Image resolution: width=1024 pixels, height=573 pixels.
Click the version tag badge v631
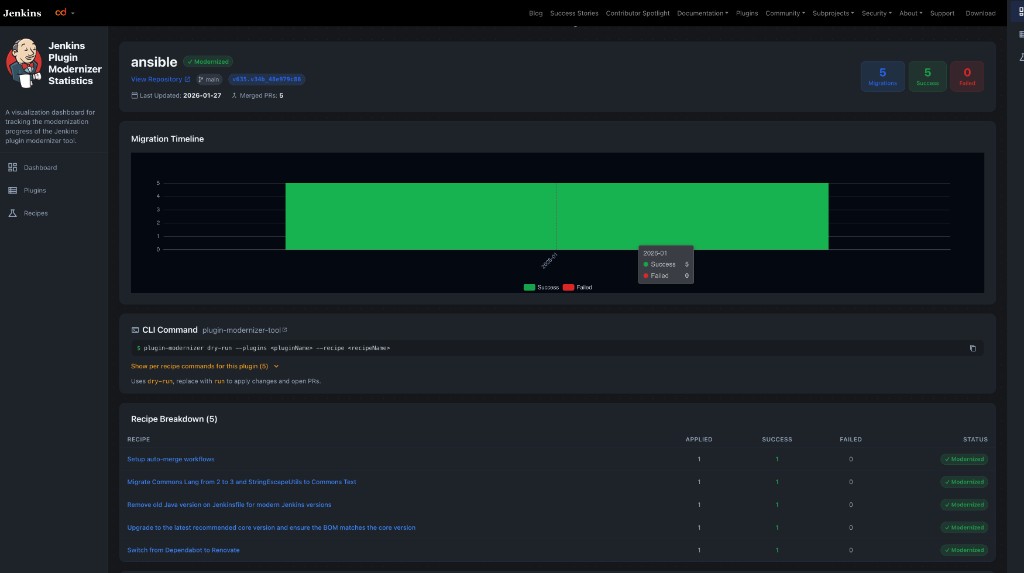[x=266, y=79]
